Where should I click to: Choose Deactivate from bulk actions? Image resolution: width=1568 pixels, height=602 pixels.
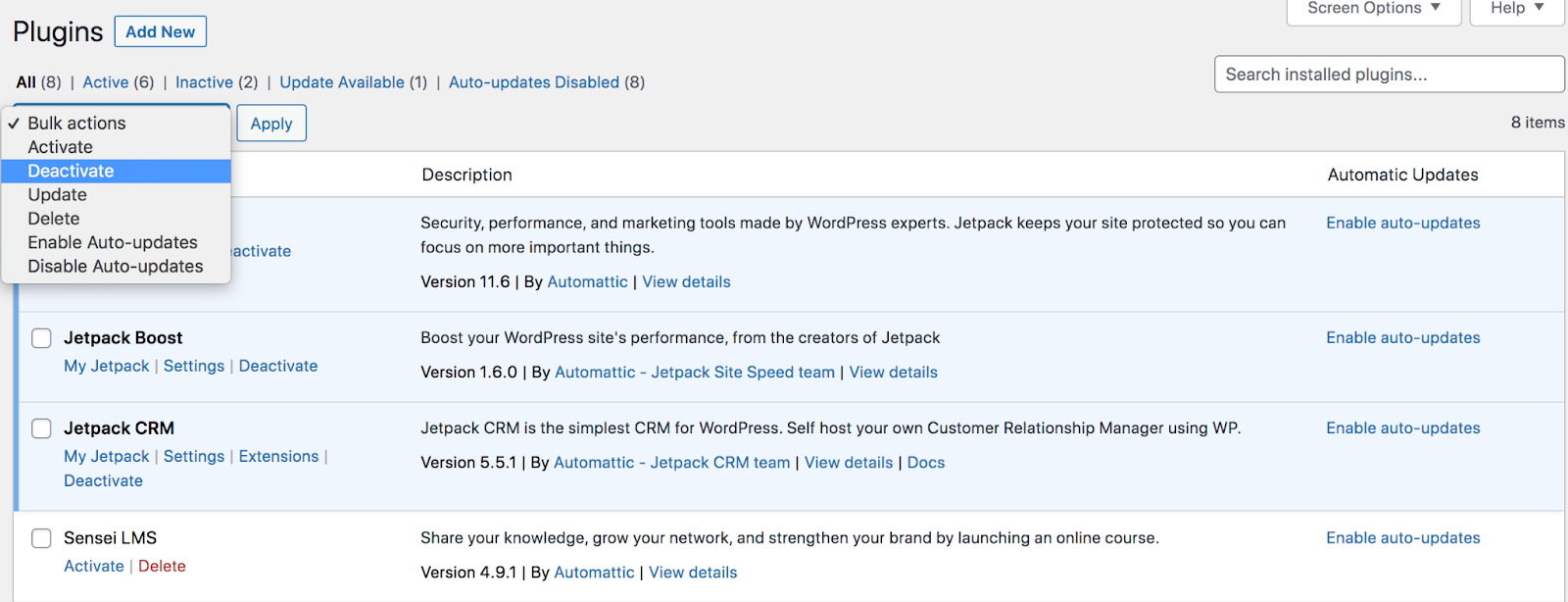116,171
